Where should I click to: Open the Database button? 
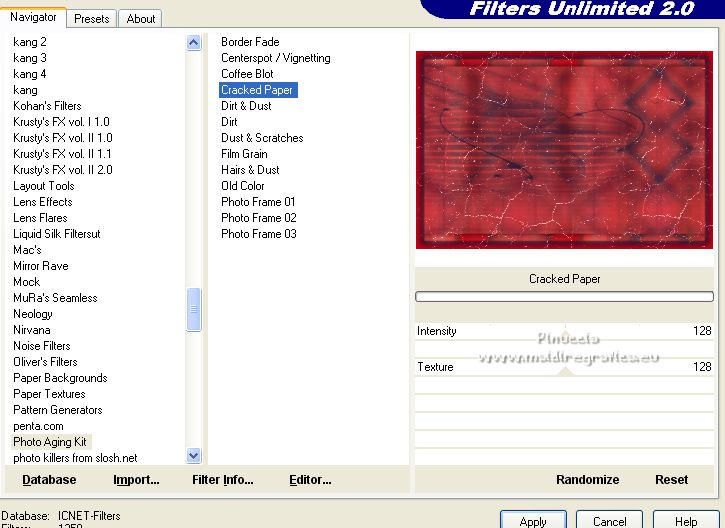[x=49, y=480]
